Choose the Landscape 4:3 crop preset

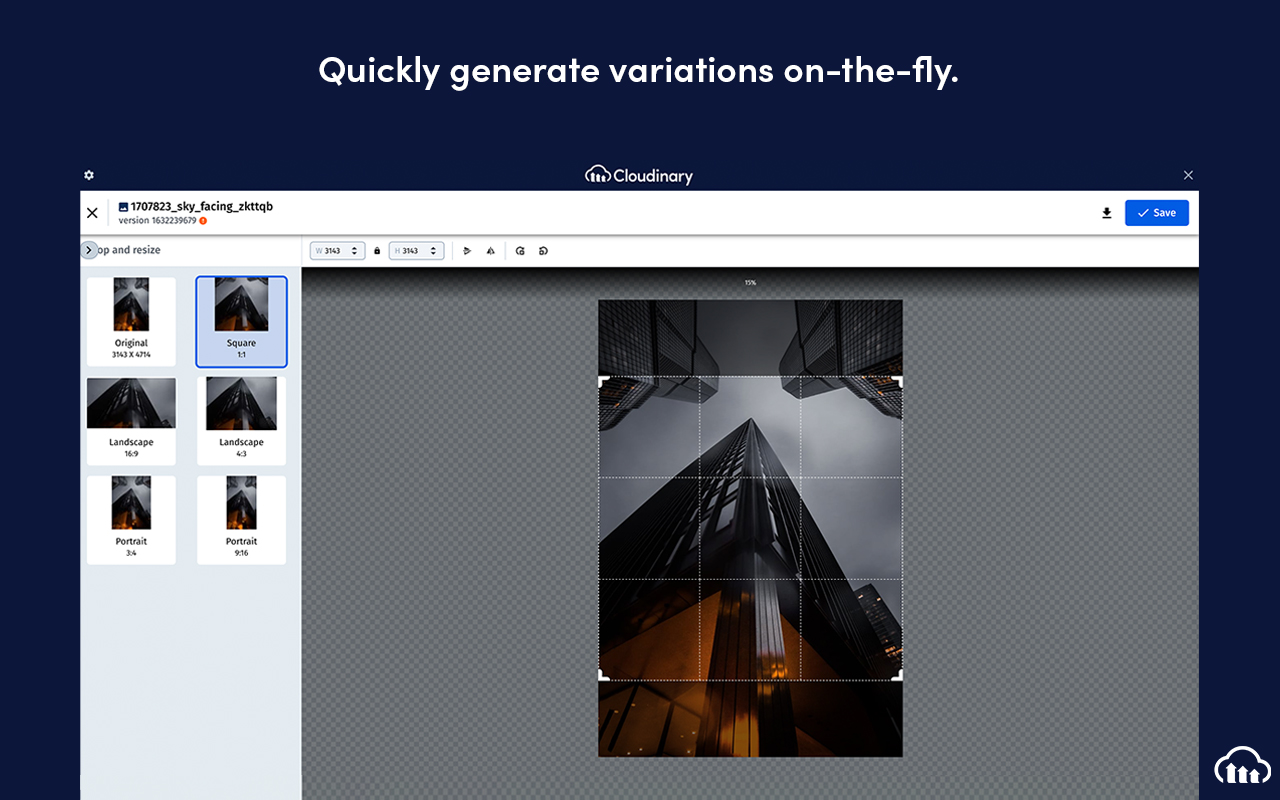(241, 421)
